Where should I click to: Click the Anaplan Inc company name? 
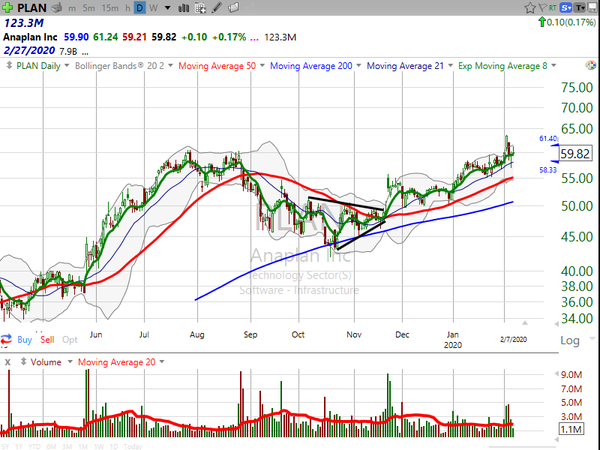[x=30, y=37]
